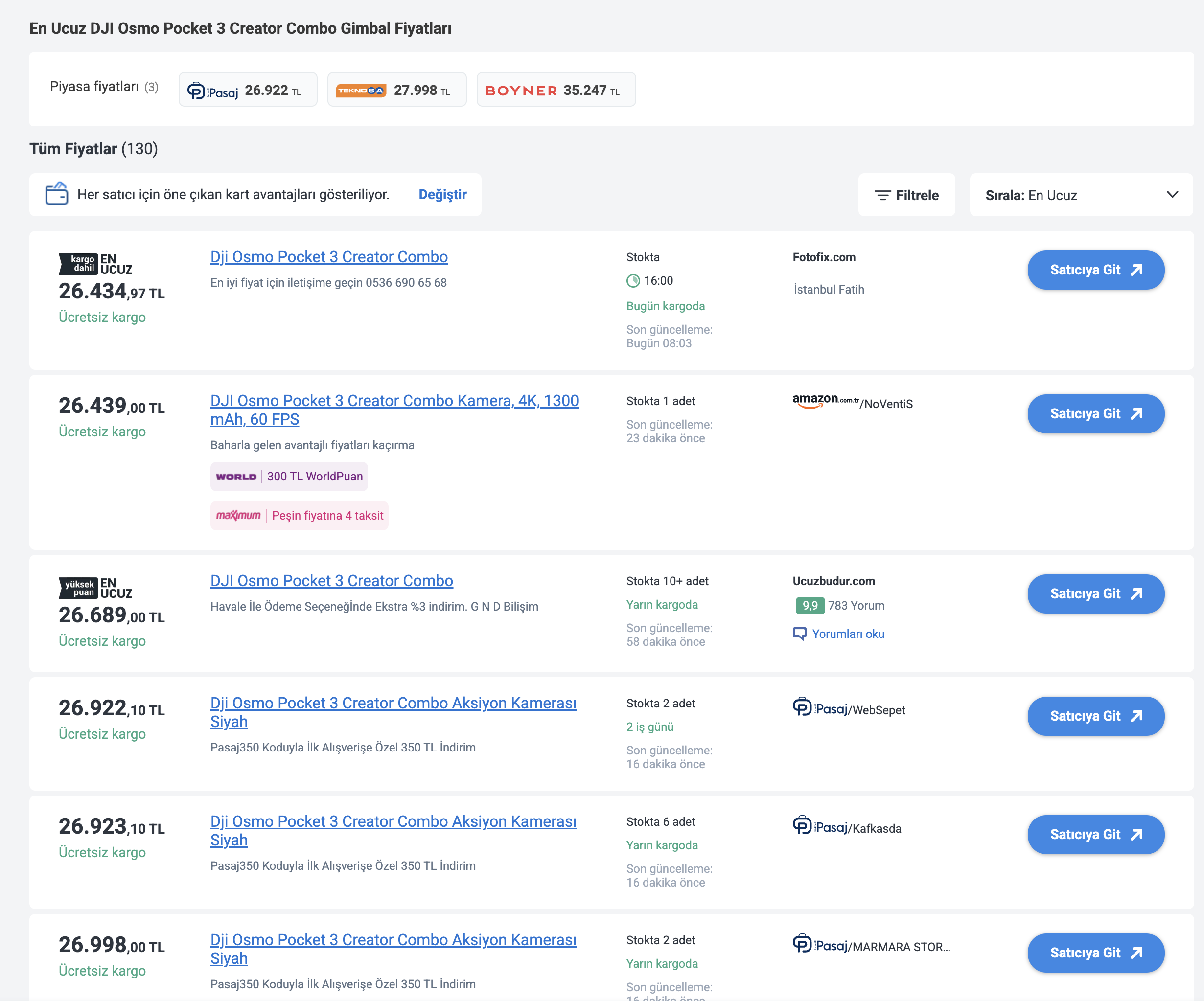This screenshot has width=1204, height=1001.
Task: Open the Sırala: En Ucuz dropdown
Action: pos(1081,195)
